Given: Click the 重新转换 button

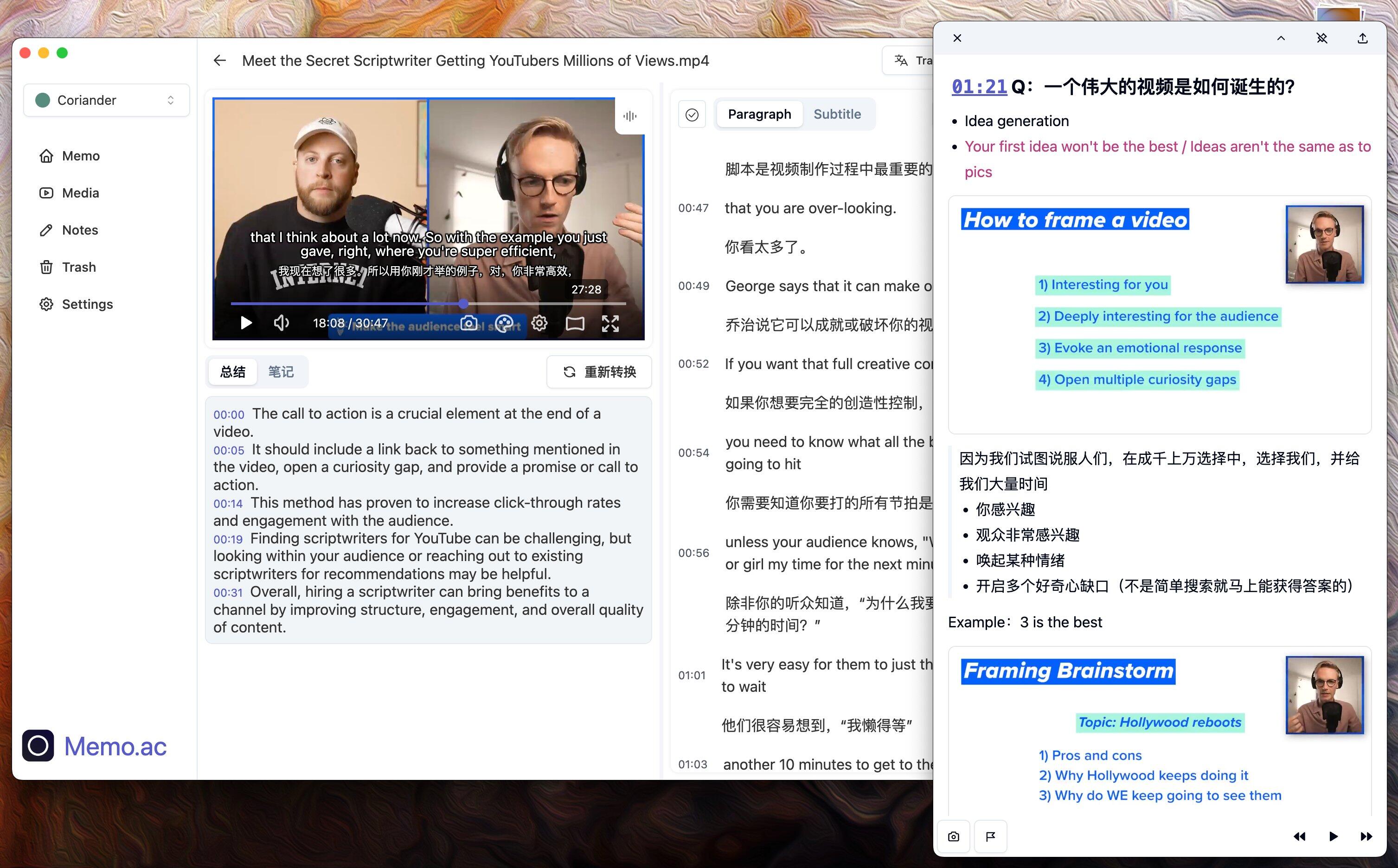Looking at the screenshot, I should [599, 372].
